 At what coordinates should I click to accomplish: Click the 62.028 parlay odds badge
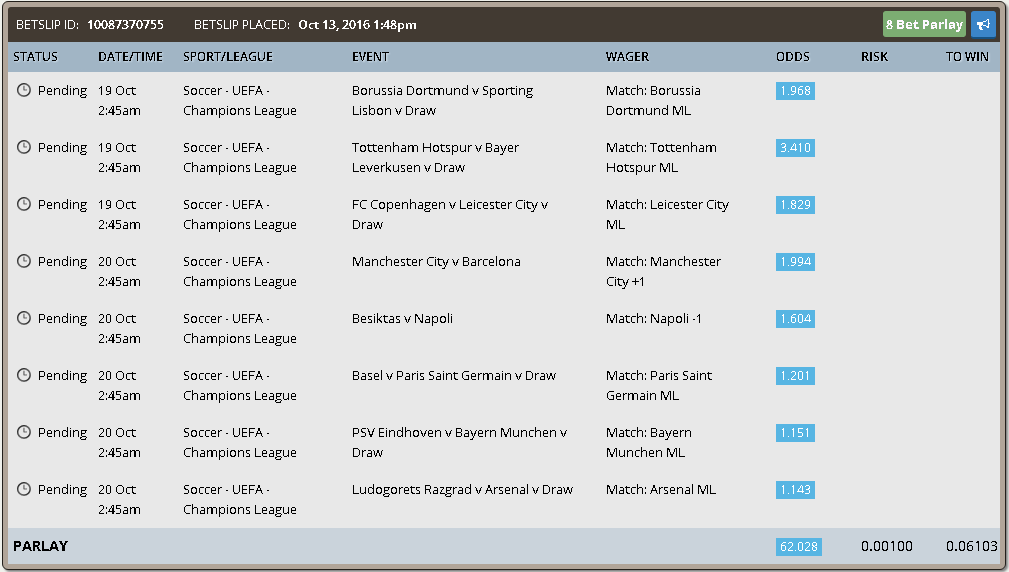pyautogui.click(x=799, y=546)
